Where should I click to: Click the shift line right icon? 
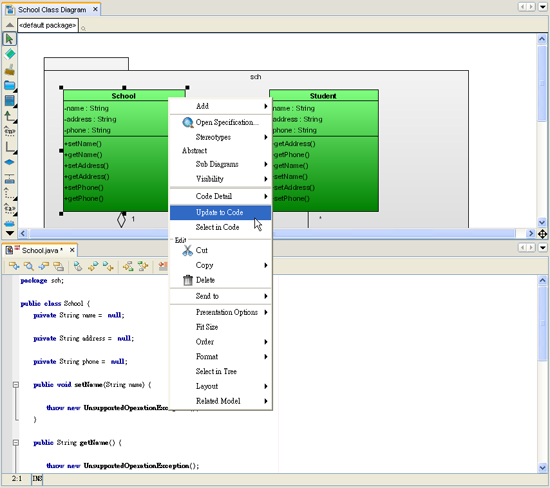click(x=143, y=267)
